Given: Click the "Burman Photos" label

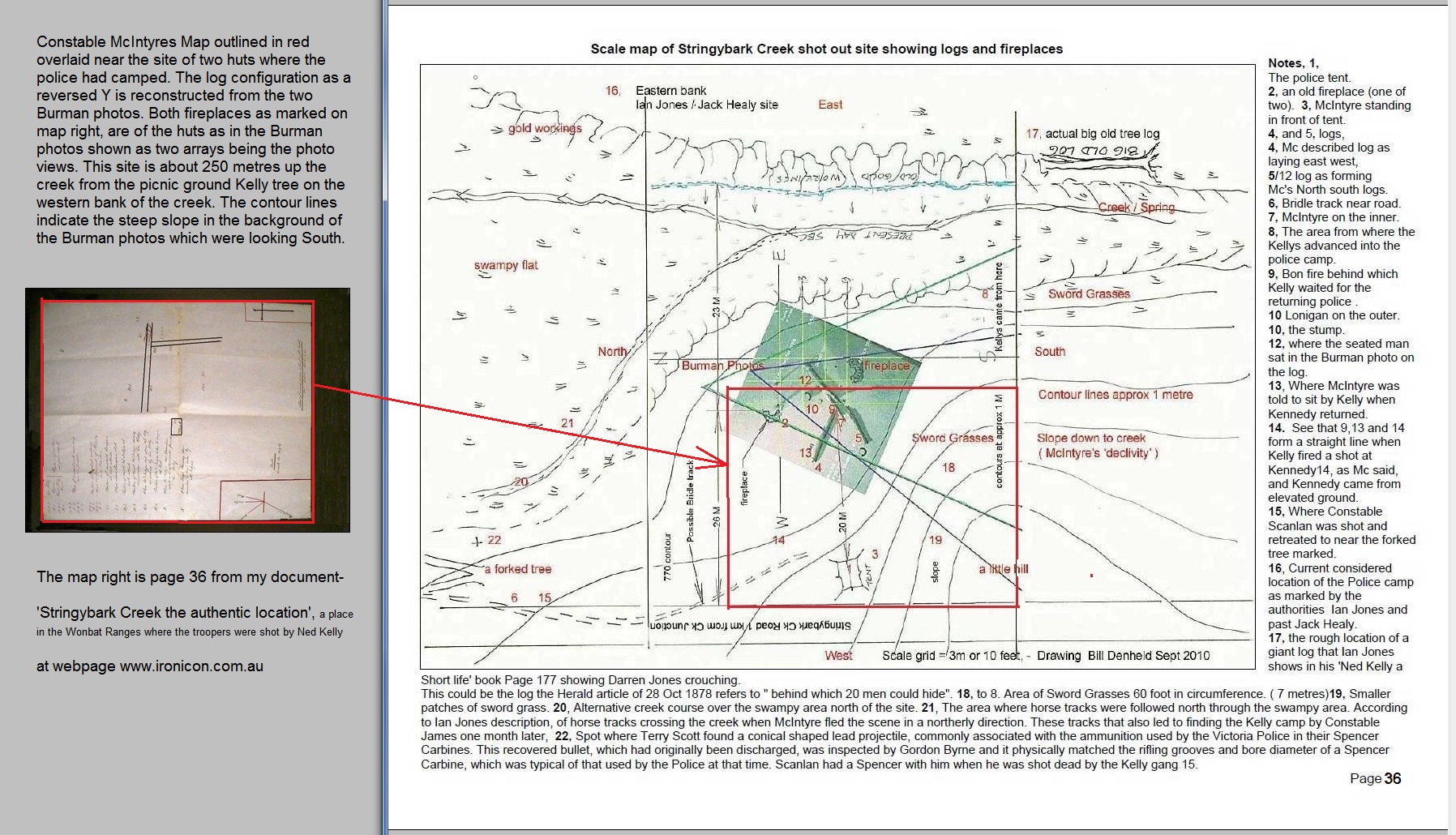Looking at the screenshot, I should coord(722,366).
